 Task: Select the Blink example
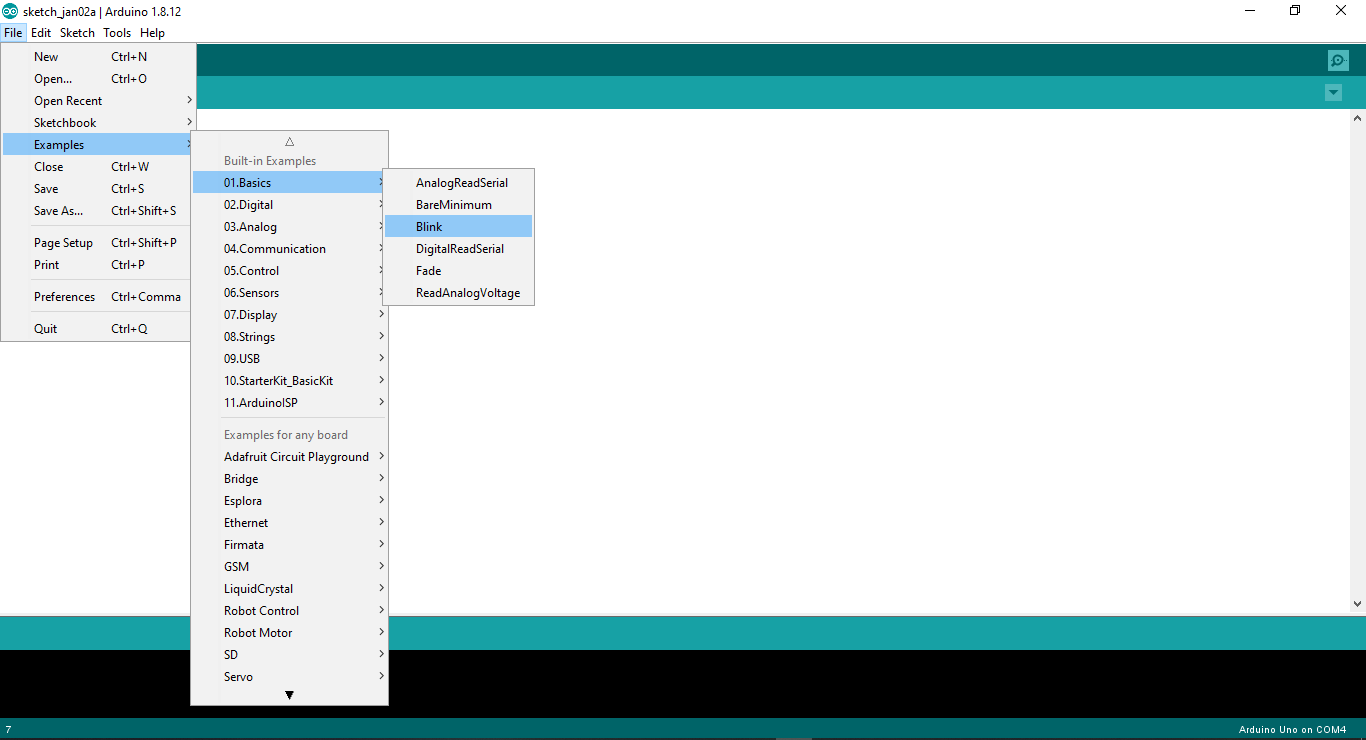point(428,226)
